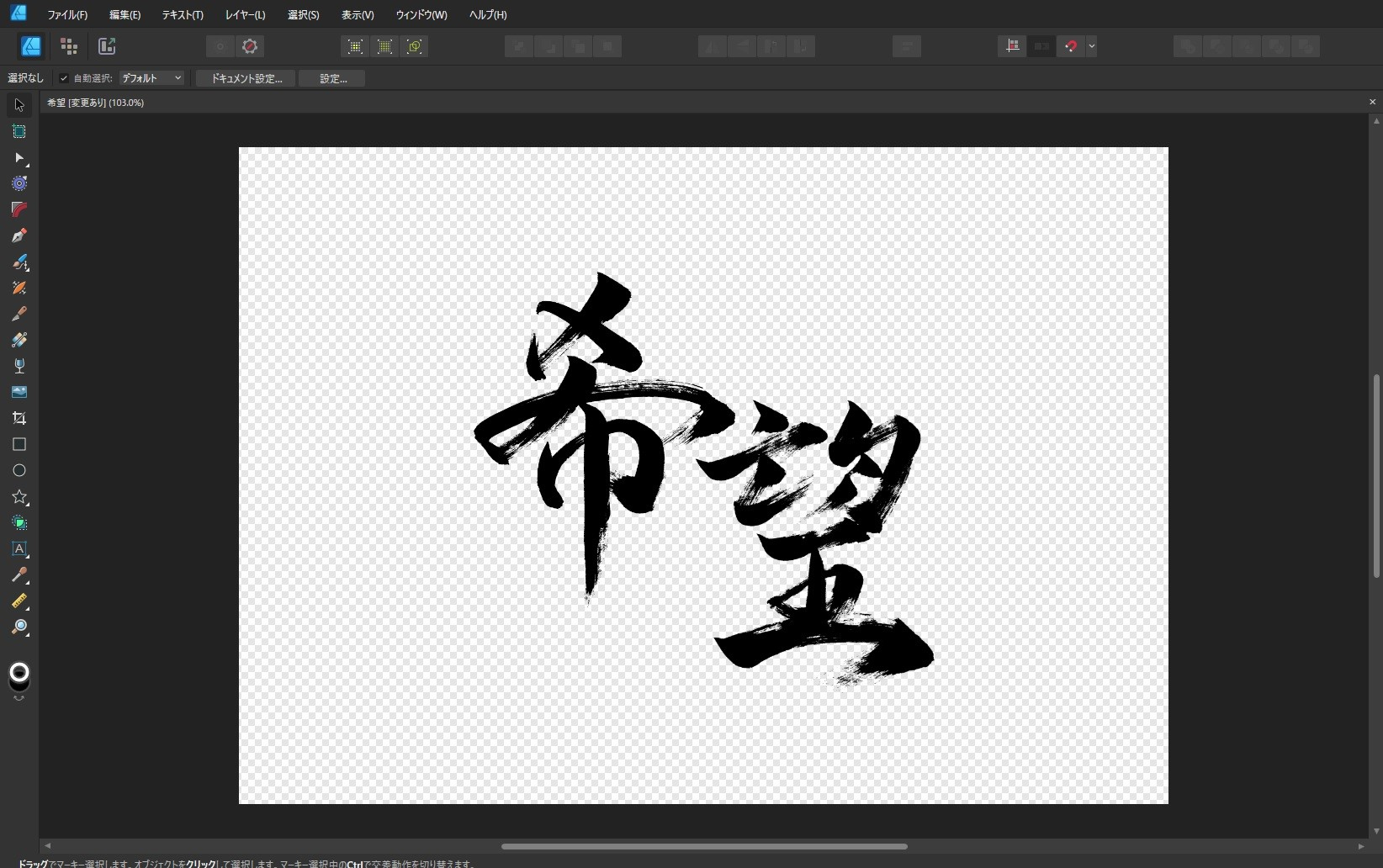Select the Star tool
1383x868 pixels.
(x=19, y=498)
